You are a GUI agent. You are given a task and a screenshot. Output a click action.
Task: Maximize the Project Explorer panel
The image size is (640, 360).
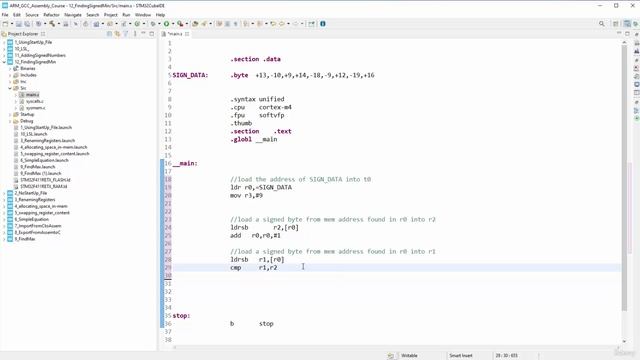click(x=152, y=34)
